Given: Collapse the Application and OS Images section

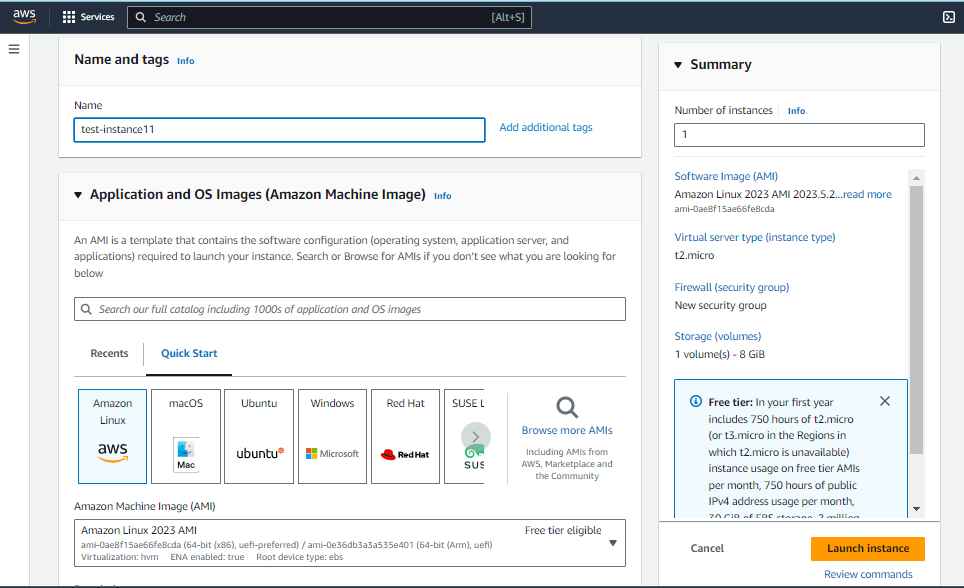Looking at the screenshot, I should (x=78, y=195).
